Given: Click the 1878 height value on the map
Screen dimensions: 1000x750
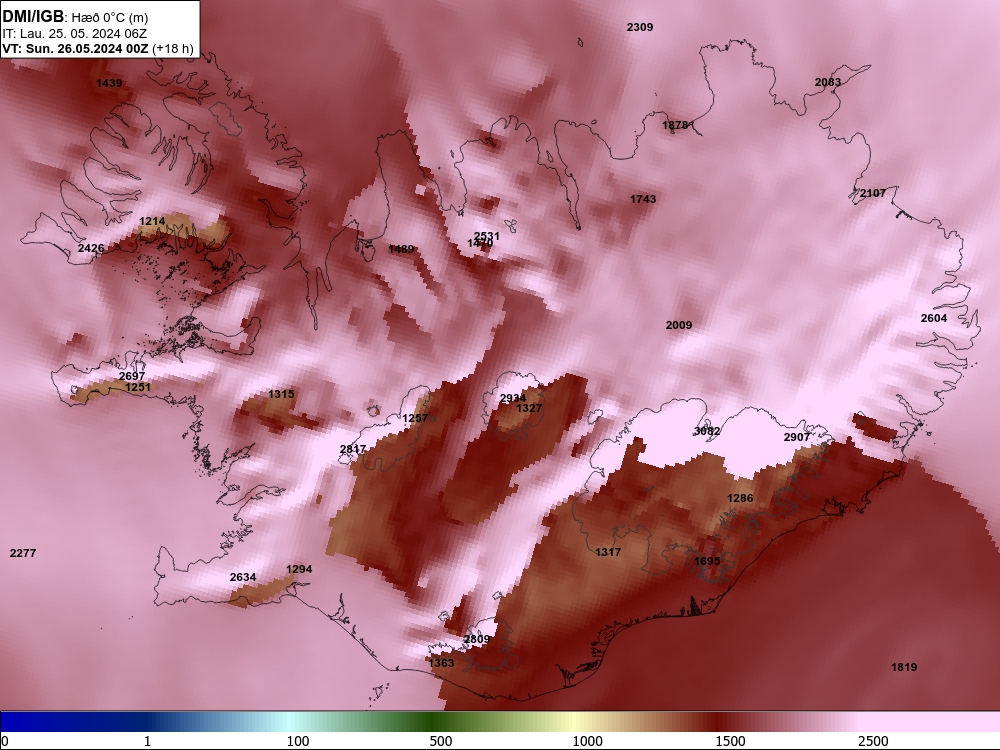Looking at the screenshot, I should pos(675,125).
